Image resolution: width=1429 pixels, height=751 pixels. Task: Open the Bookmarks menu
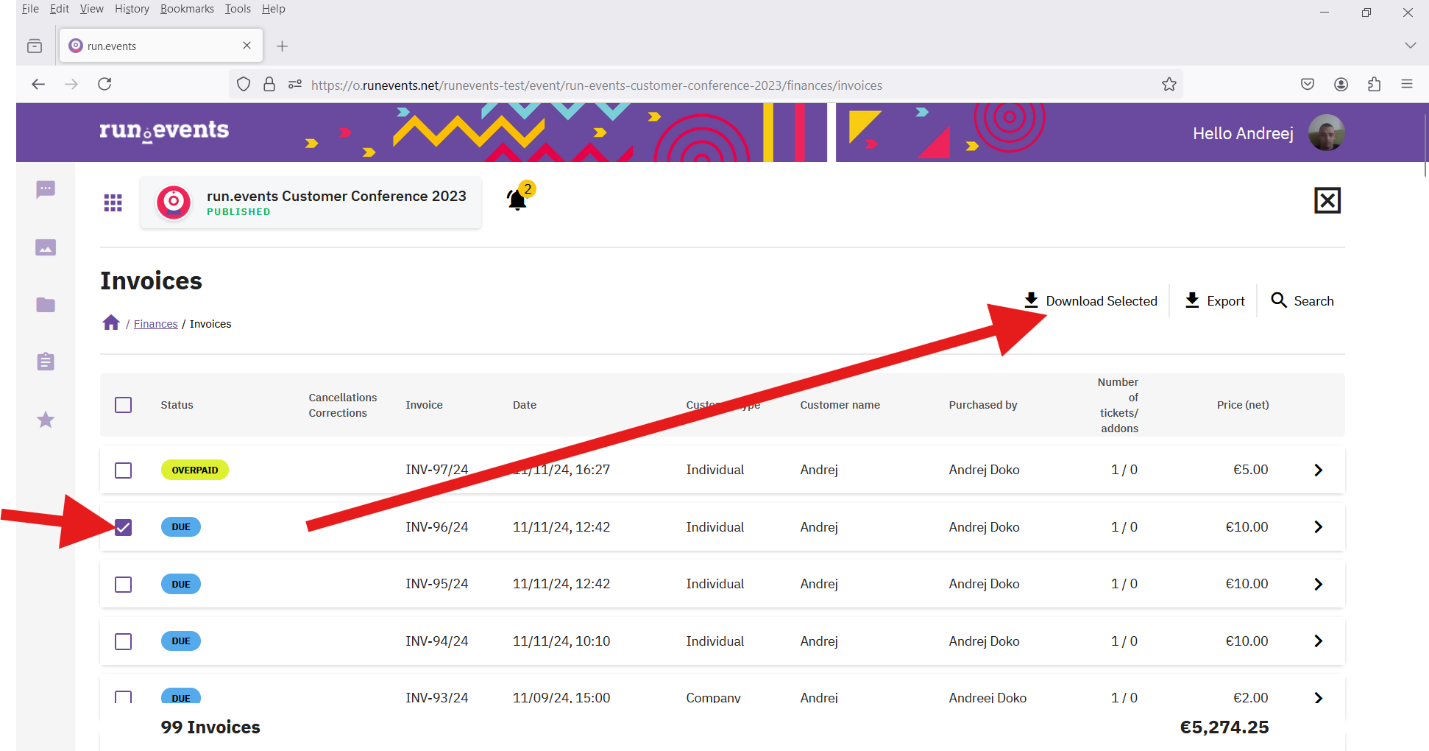tap(187, 9)
